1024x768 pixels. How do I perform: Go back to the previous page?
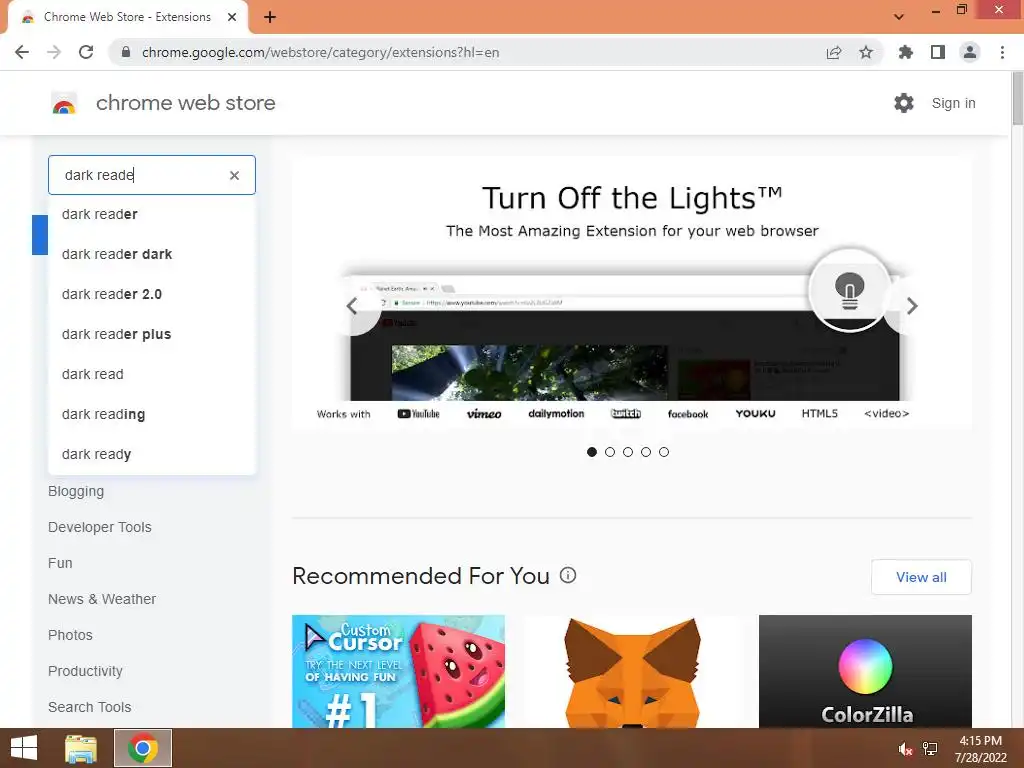click(x=22, y=52)
